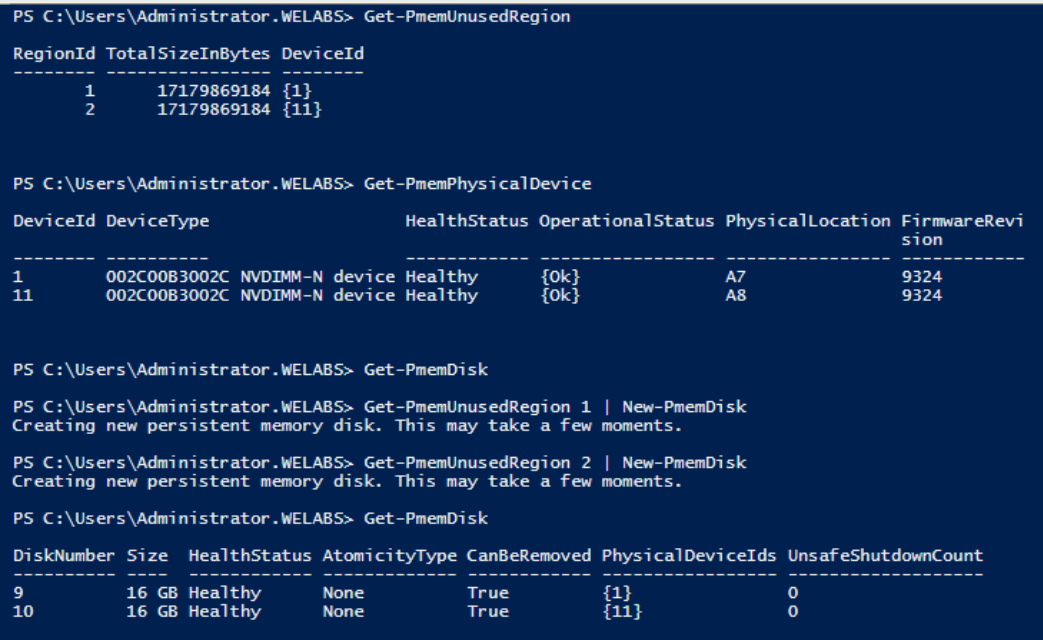This screenshot has width=1043, height=640.
Task: Click the "Get-PmemUnusedRegion 2 | New-PmemDisk" command line
Action: [555, 463]
